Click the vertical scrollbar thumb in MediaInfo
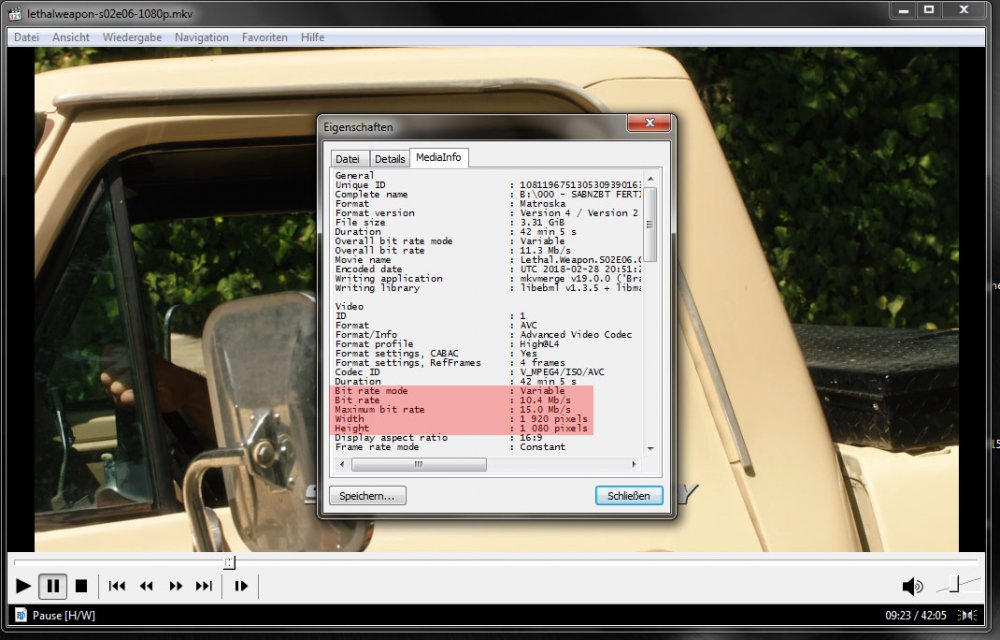Image resolution: width=1000 pixels, height=640 pixels. pos(650,224)
